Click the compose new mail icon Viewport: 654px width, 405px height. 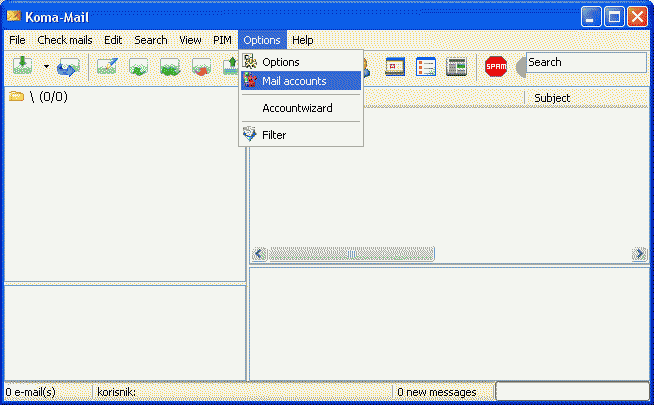point(107,67)
